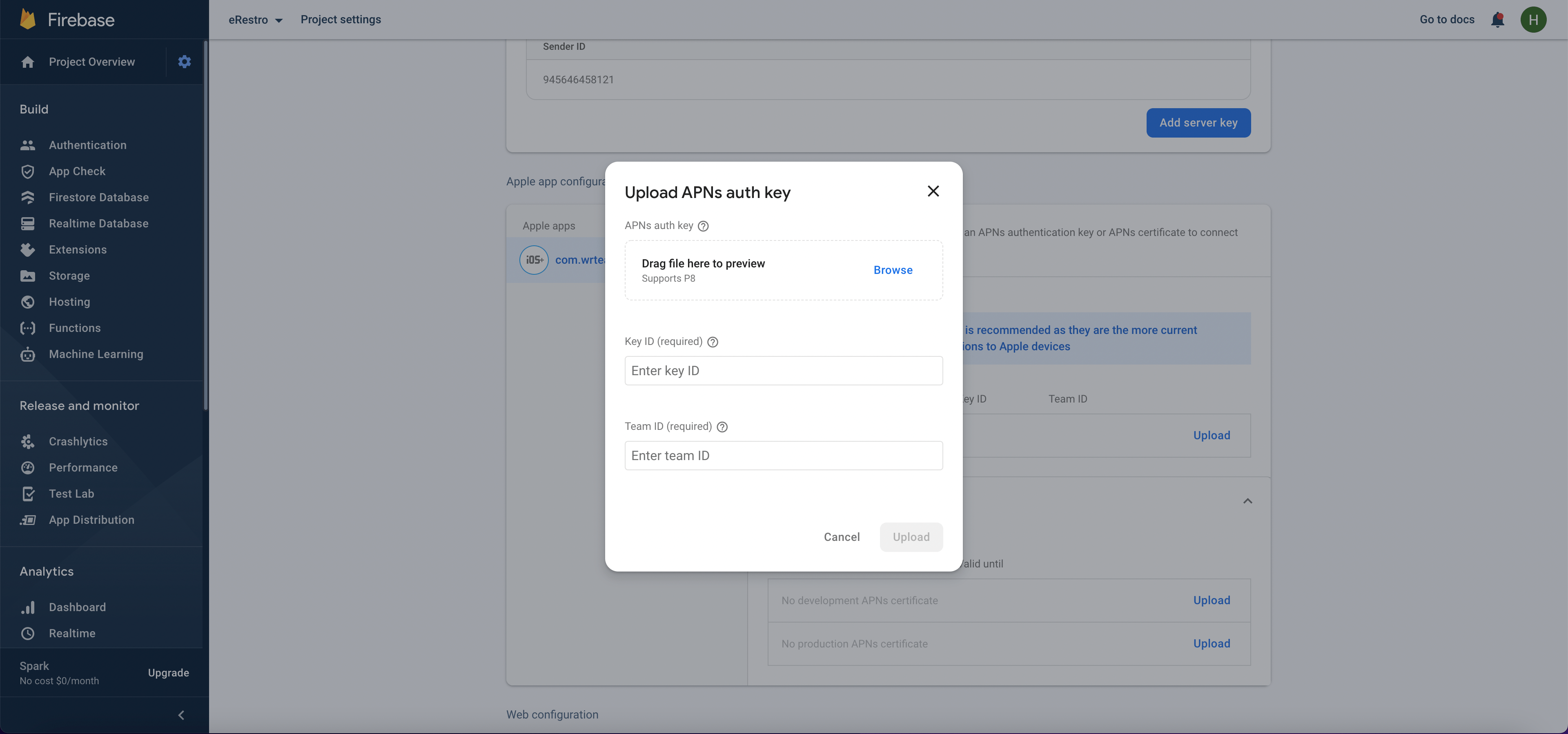The width and height of the screenshot is (1568, 734).
Task: Click Upgrade on the Spark plan
Action: [x=168, y=672]
